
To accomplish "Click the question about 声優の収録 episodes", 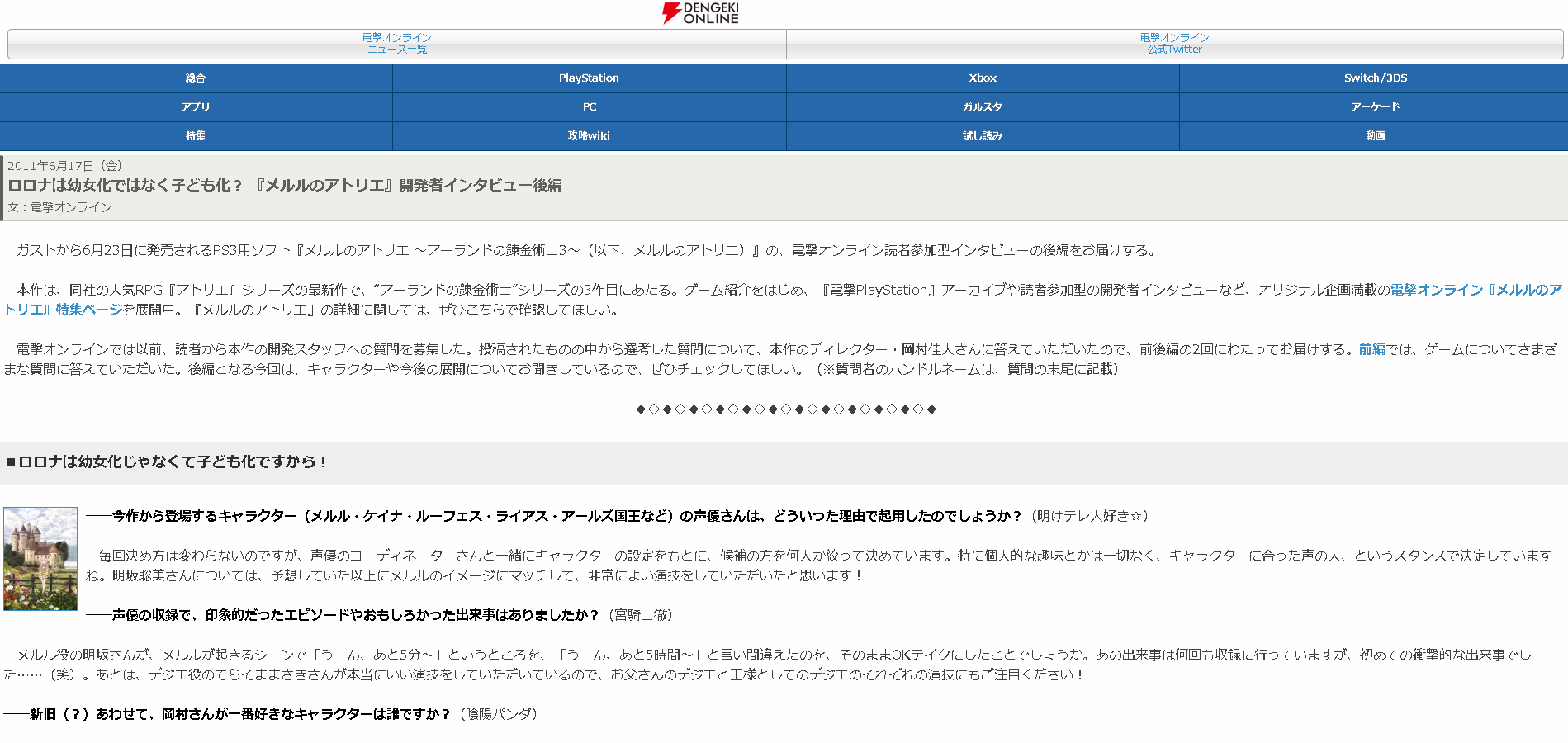I will click(x=343, y=615).
